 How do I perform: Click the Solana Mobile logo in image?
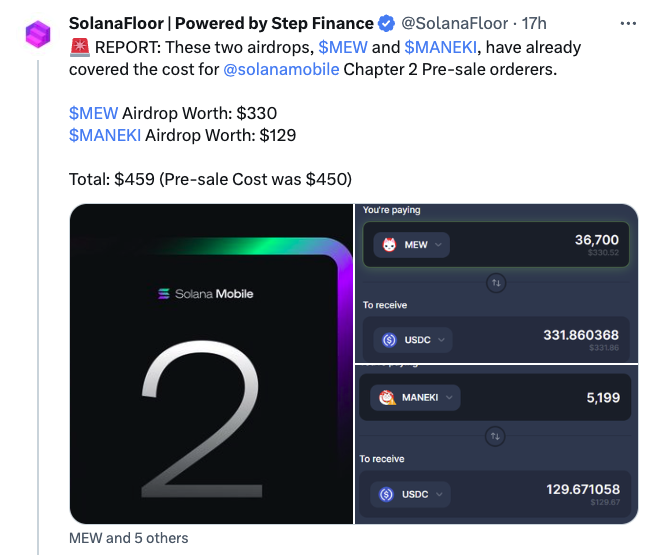165,294
